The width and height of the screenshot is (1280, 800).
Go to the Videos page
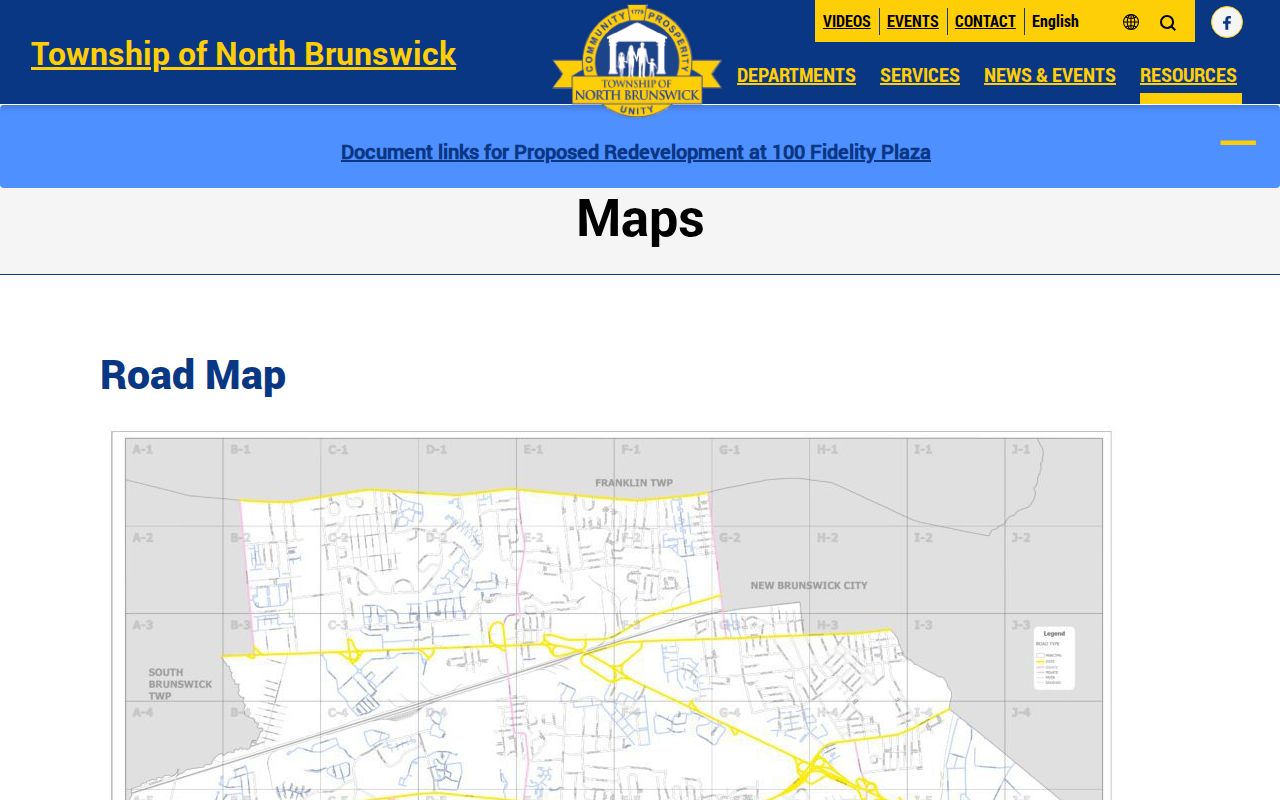coord(847,21)
